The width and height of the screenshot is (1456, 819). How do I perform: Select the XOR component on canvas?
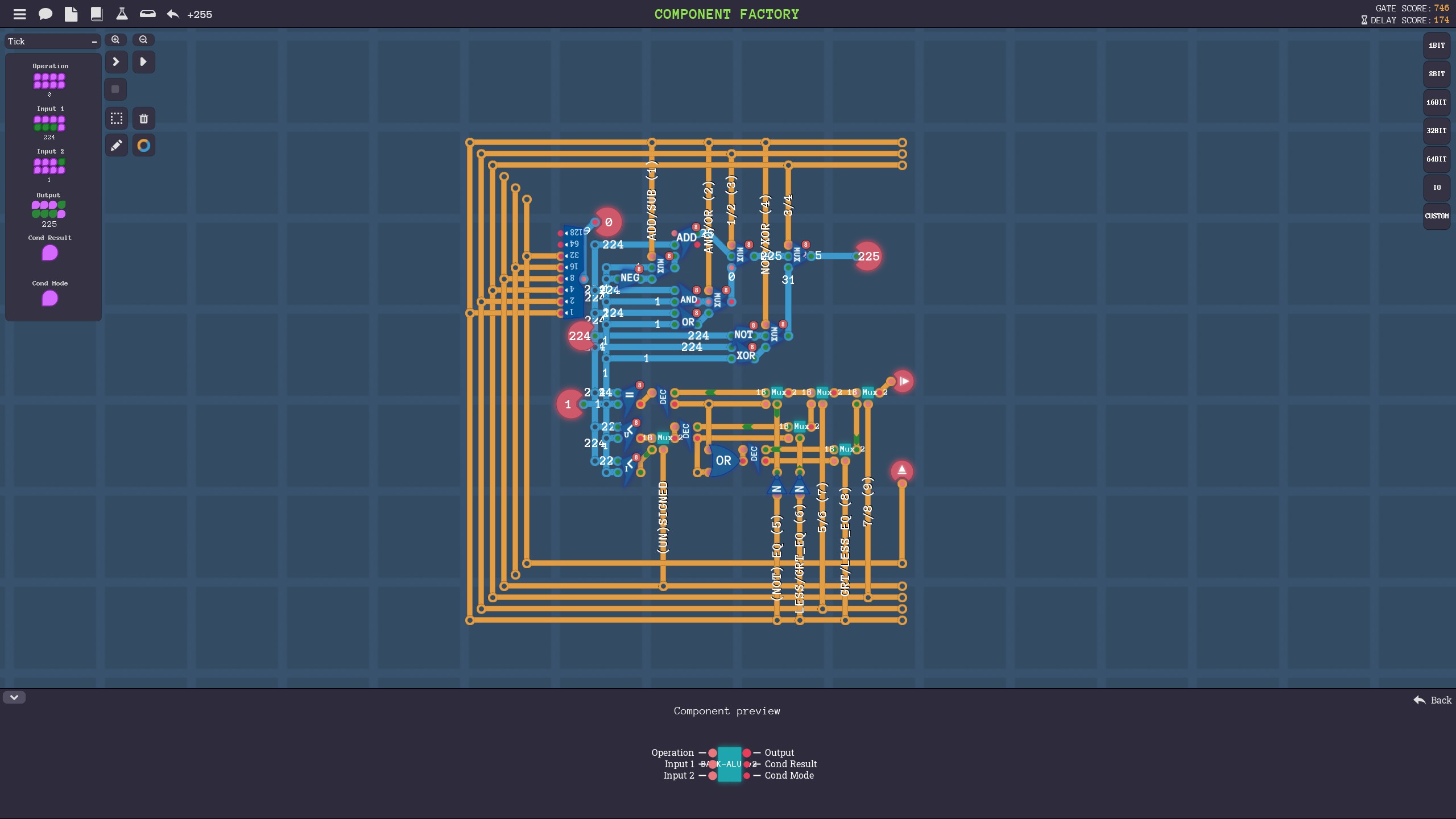coord(746,355)
